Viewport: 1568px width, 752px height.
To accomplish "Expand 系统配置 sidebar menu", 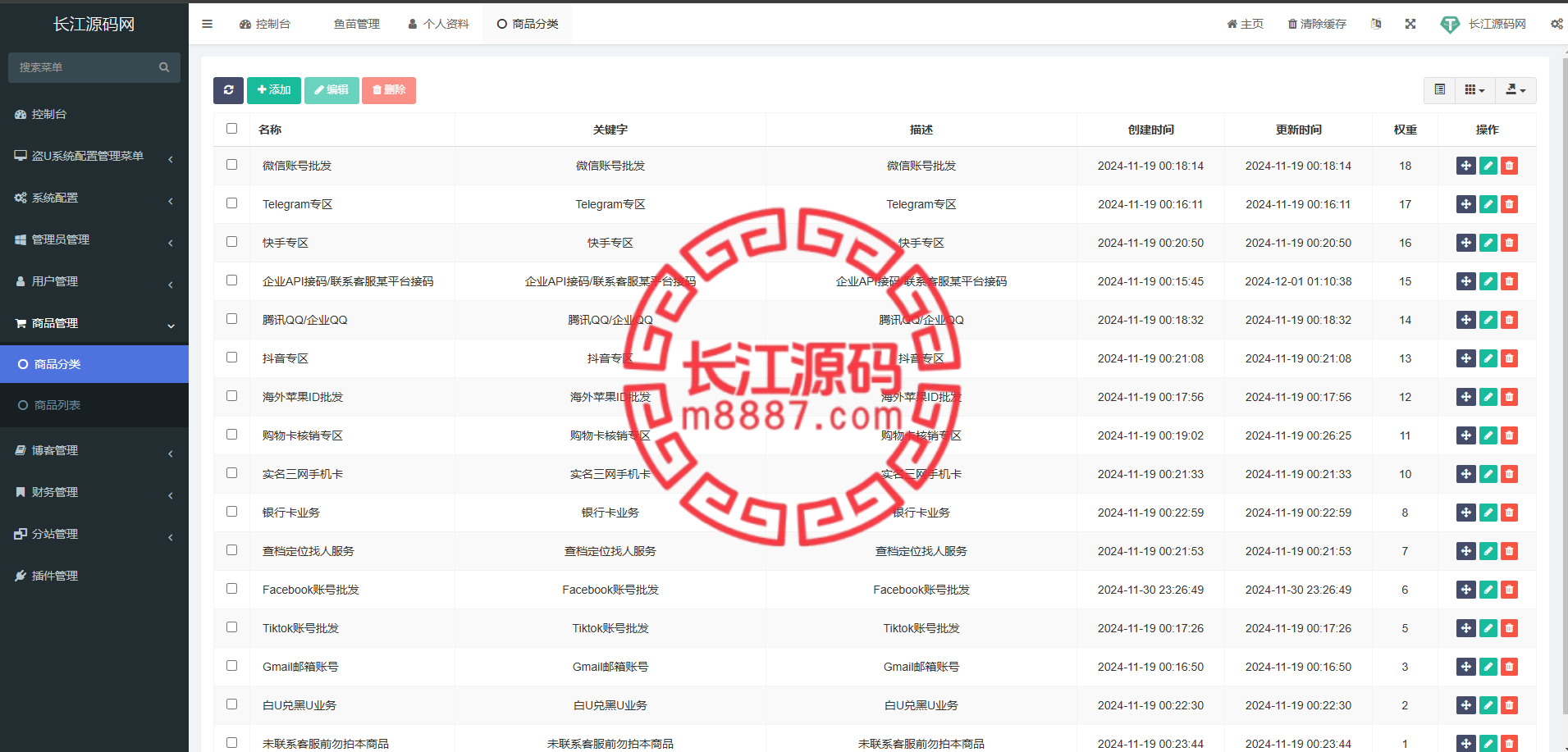I will tap(94, 198).
